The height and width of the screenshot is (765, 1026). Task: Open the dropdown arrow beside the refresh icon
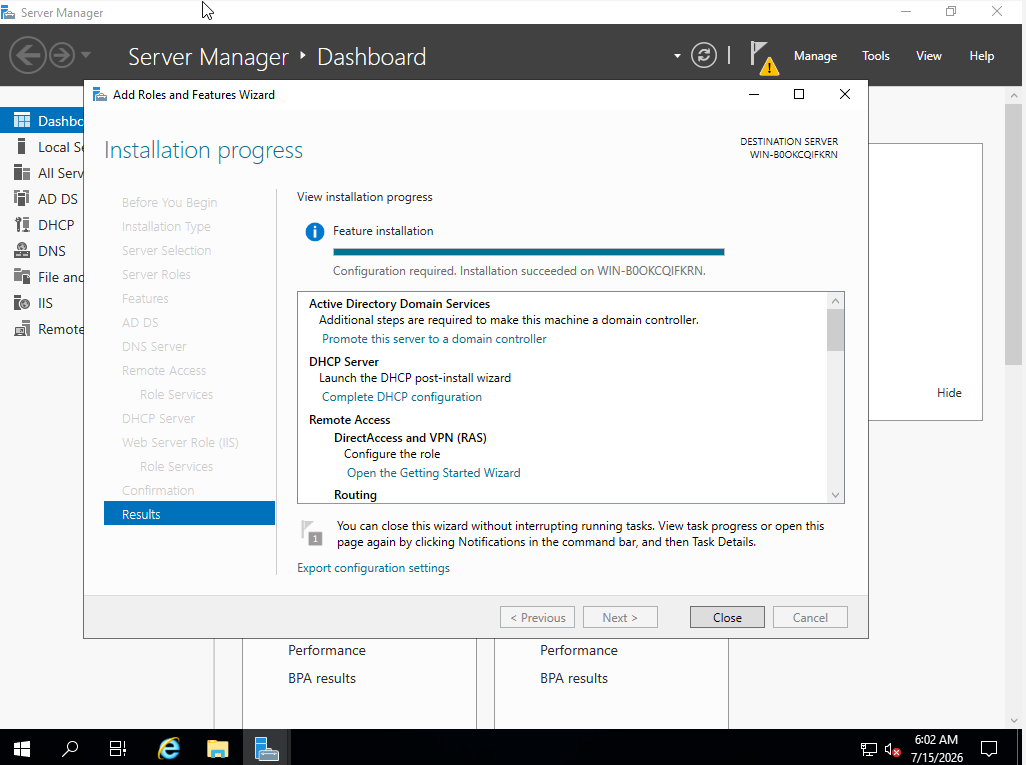tap(677, 56)
